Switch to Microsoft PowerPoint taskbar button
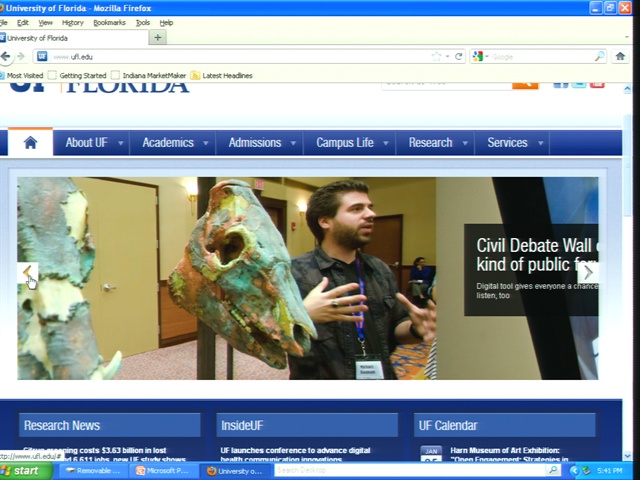Image resolution: width=640 pixels, height=480 pixels. pos(163,471)
